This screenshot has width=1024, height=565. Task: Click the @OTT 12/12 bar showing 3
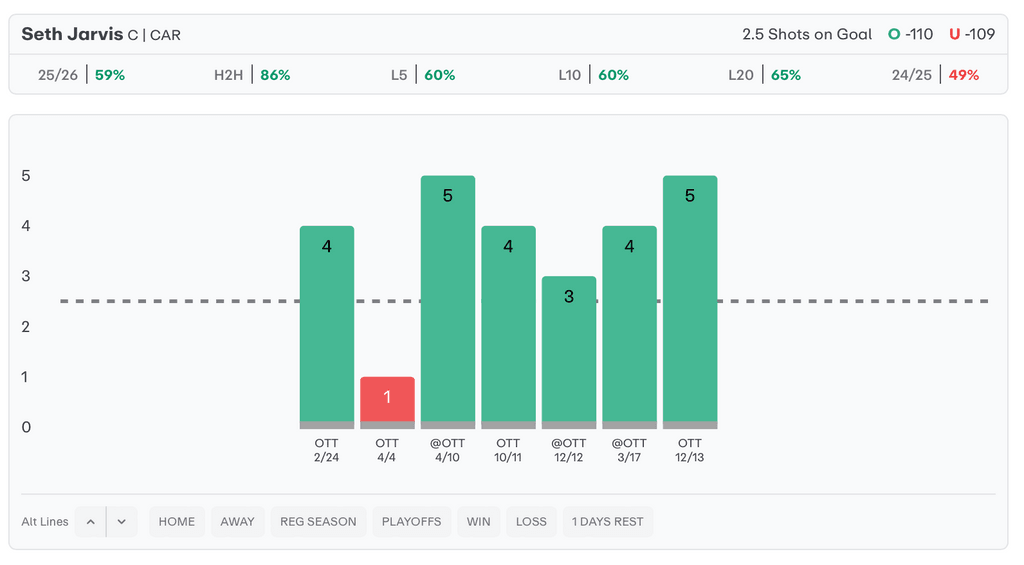pyautogui.click(x=569, y=352)
